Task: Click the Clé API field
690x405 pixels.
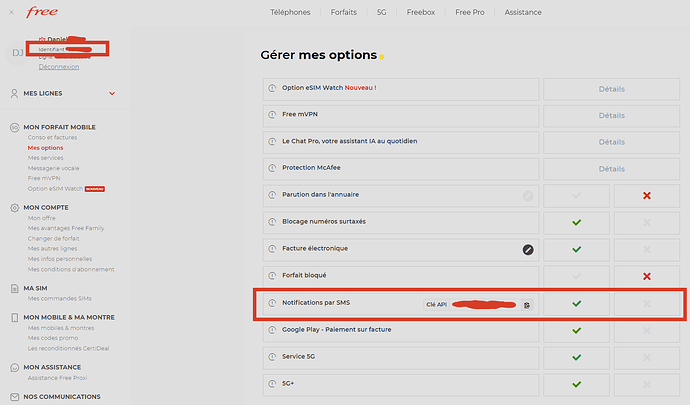Action: [472, 304]
